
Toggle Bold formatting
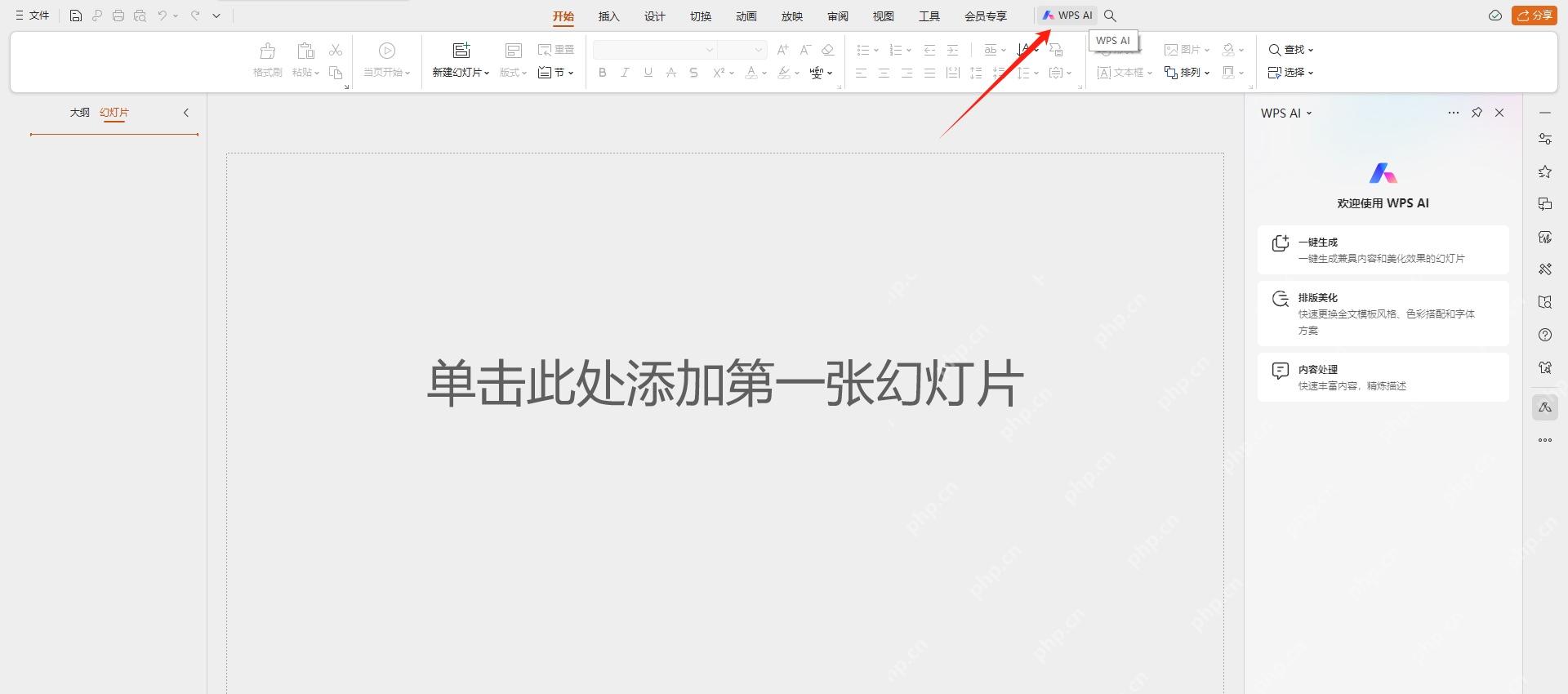603,73
